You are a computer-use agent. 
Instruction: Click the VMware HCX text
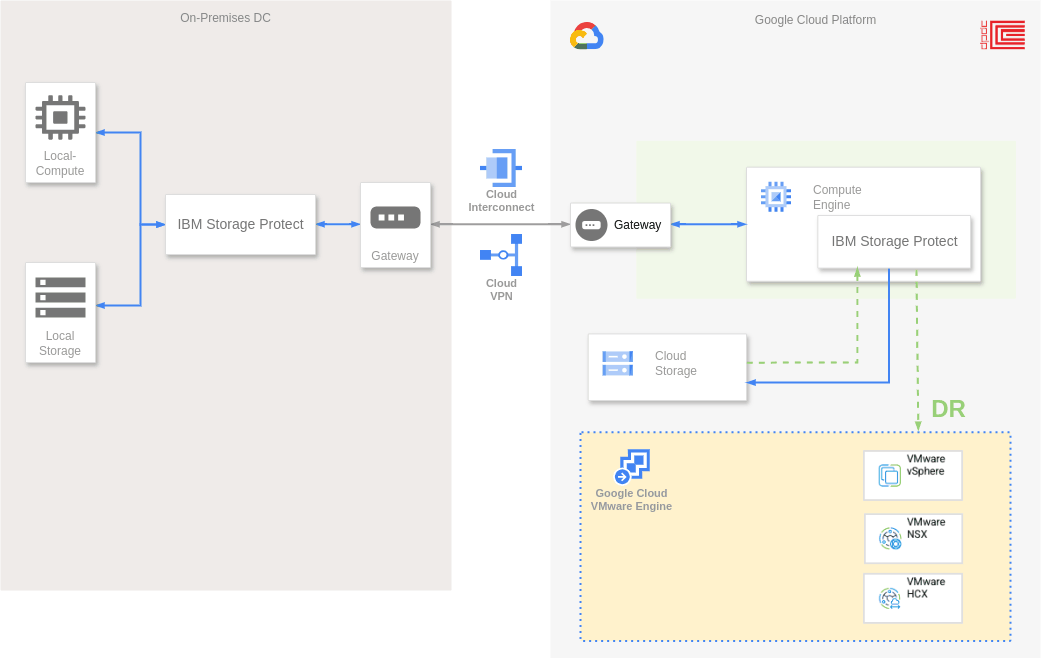pyautogui.click(x=926, y=588)
